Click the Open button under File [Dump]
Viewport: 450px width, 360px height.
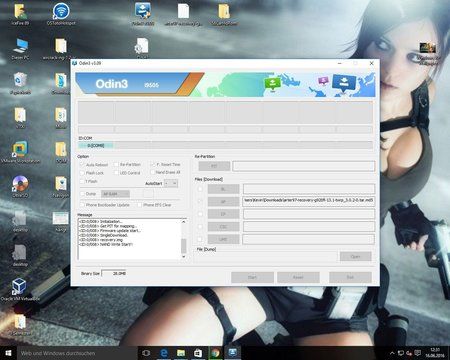[355, 256]
